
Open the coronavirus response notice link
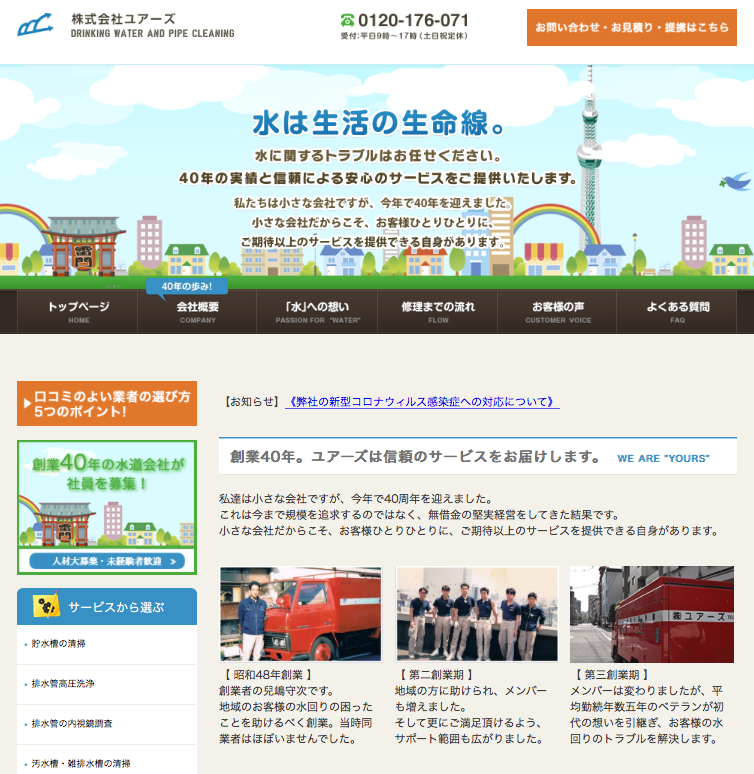coord(422,402)
